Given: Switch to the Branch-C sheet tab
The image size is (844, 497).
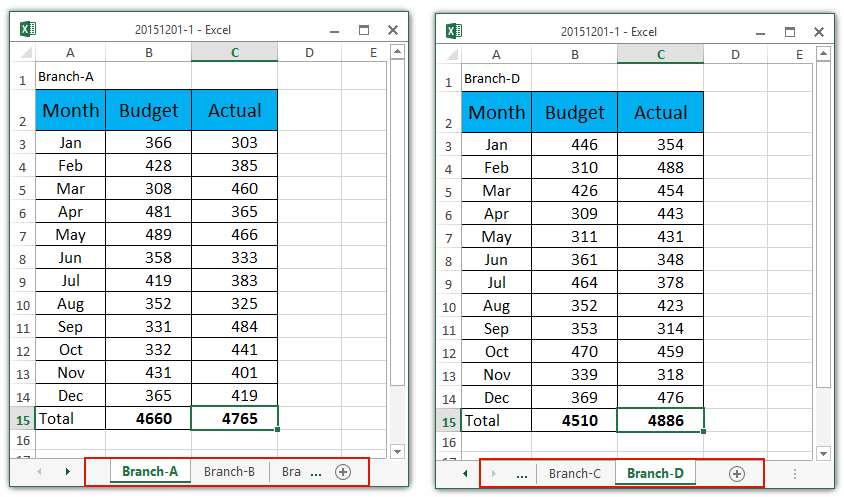Looking at the screenshot, I should point(575,474).
